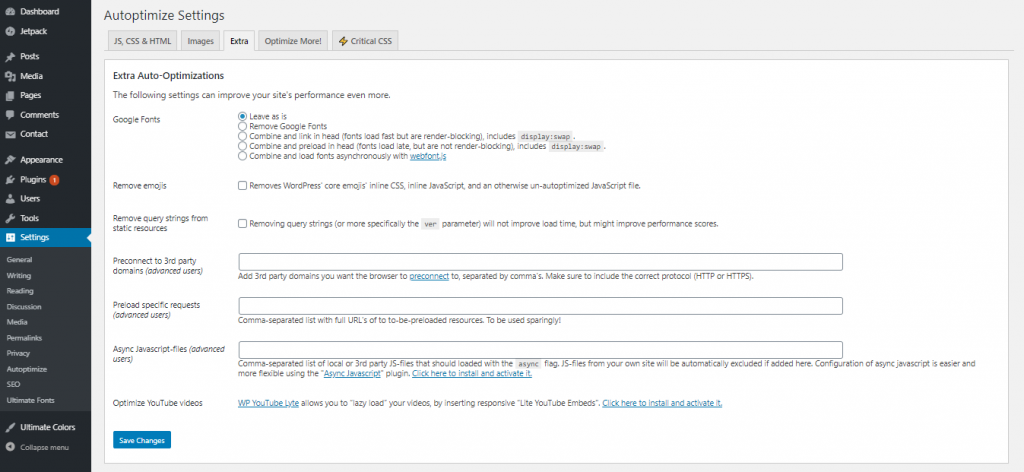The width and height of the screenshot is (1024, 472).
Task: Open the Ultimate Fonts submenu item
Action: coord(31,400)
